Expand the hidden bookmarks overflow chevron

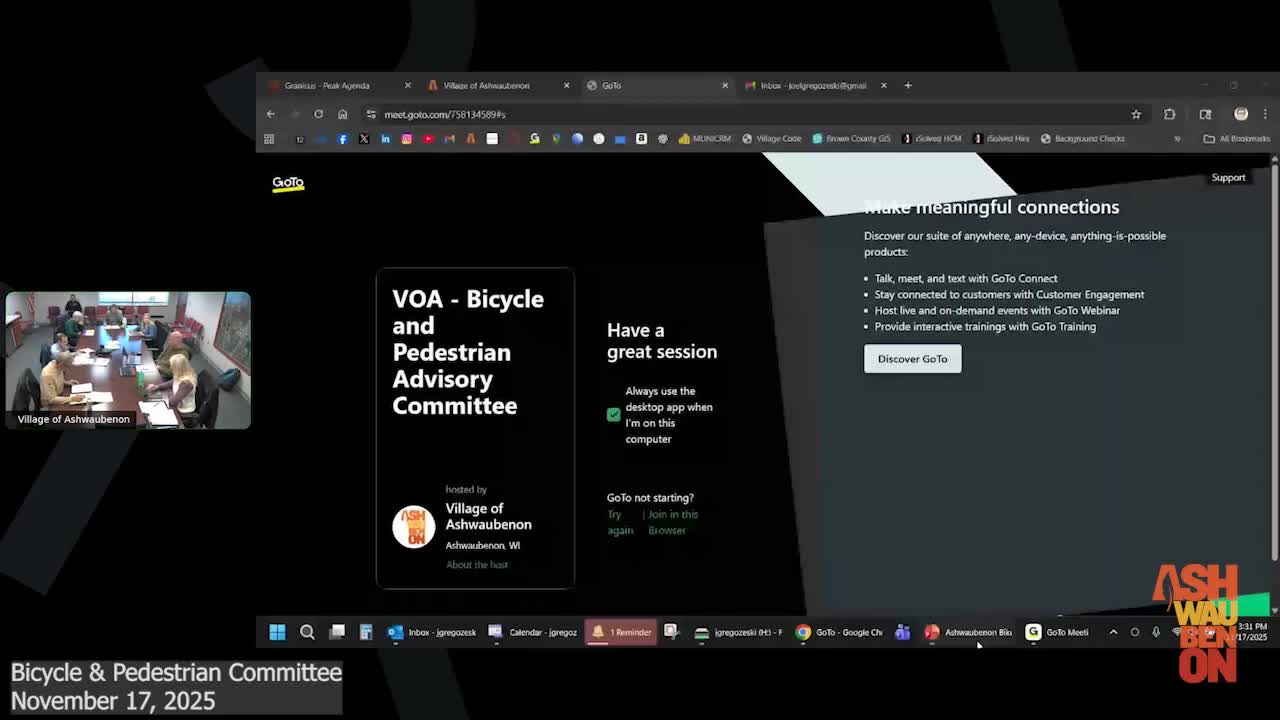pos(1177,139)
